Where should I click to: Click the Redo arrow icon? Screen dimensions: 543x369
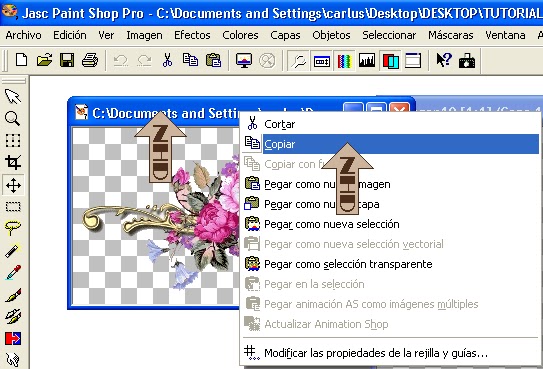pos(144,61)
